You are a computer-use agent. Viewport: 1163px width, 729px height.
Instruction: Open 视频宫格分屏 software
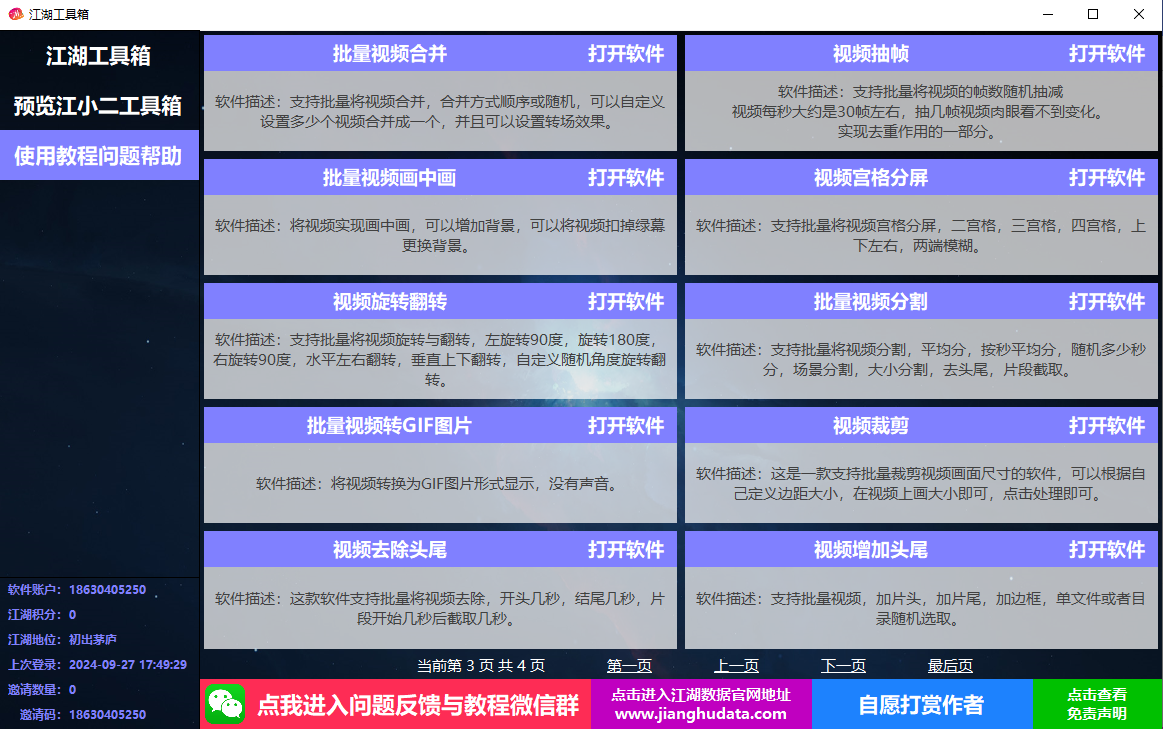[1106, 177]
